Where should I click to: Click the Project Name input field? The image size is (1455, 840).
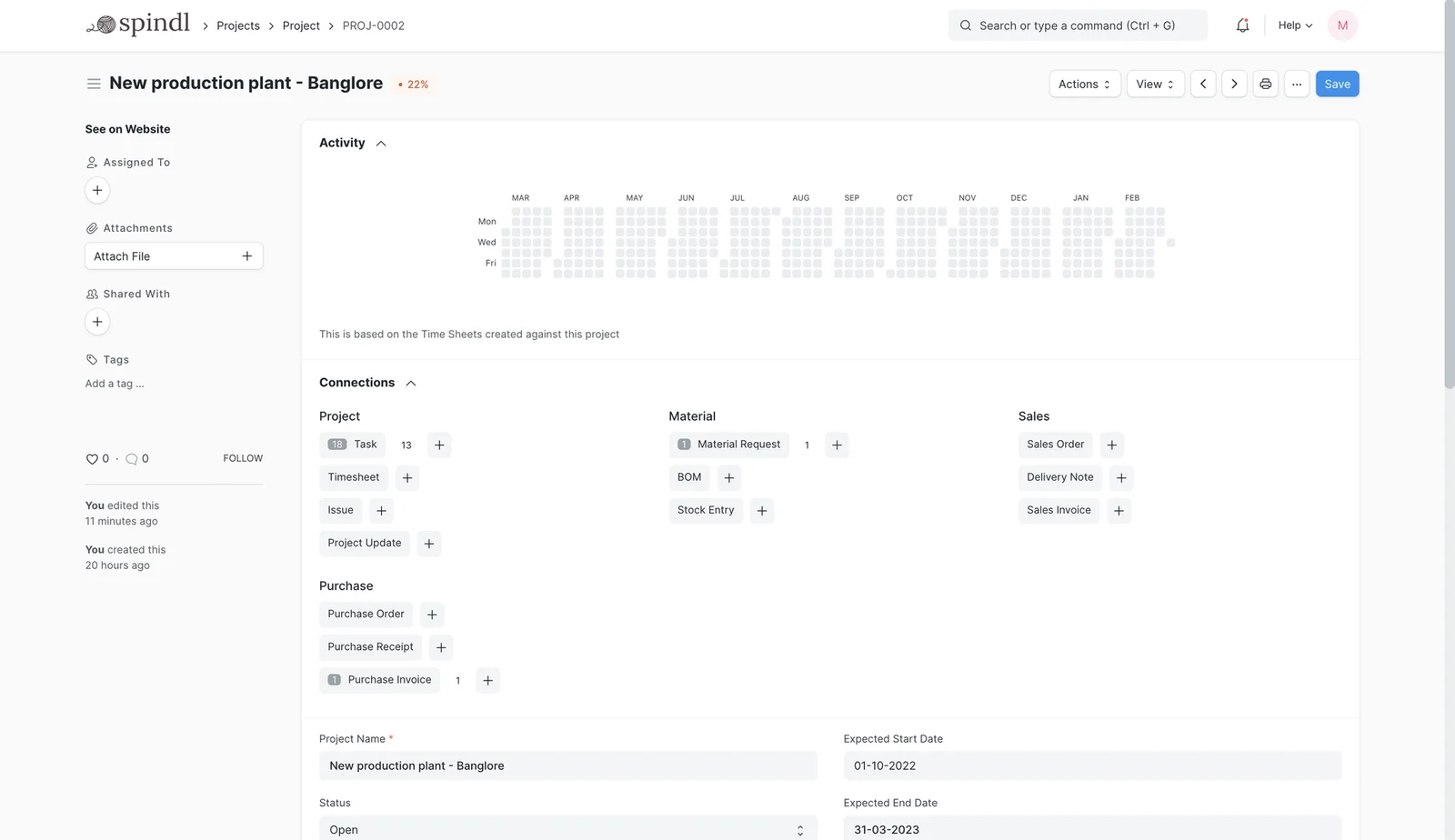click(x=567, y=765)
